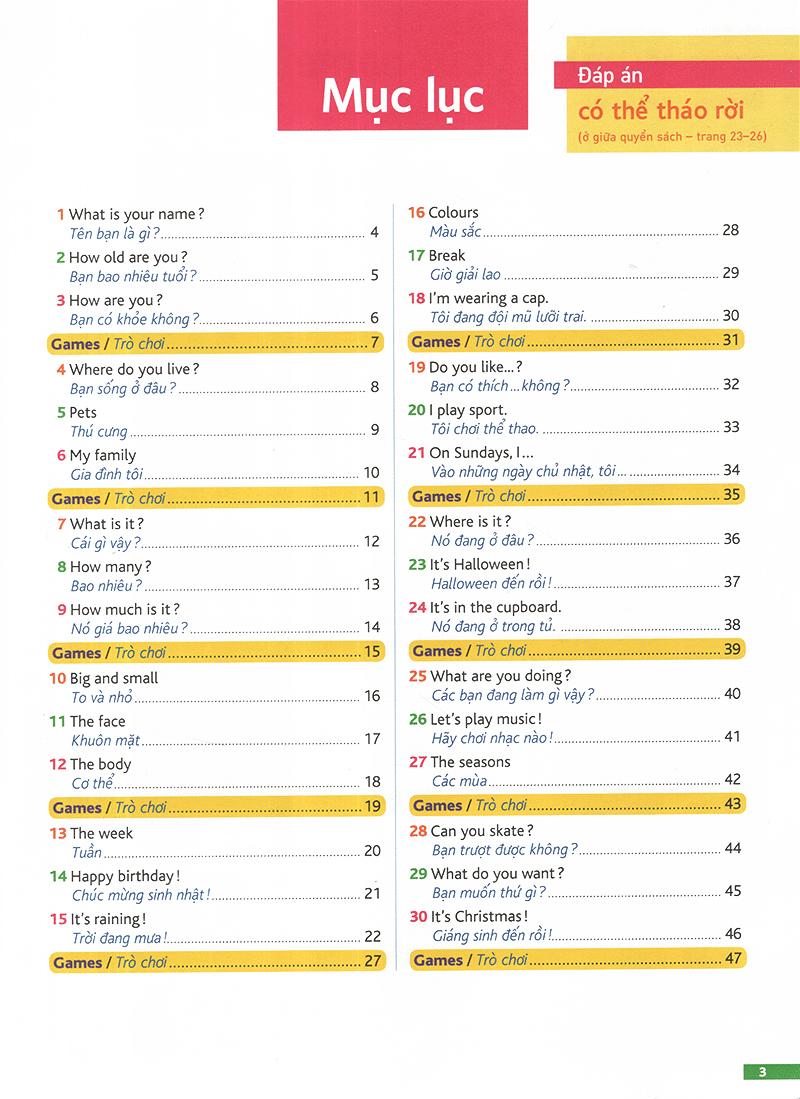Viewport: 800px width, 1099px height.
Task: Open chapter 14 'Happy birthday!'
Action: coord(215,885)
